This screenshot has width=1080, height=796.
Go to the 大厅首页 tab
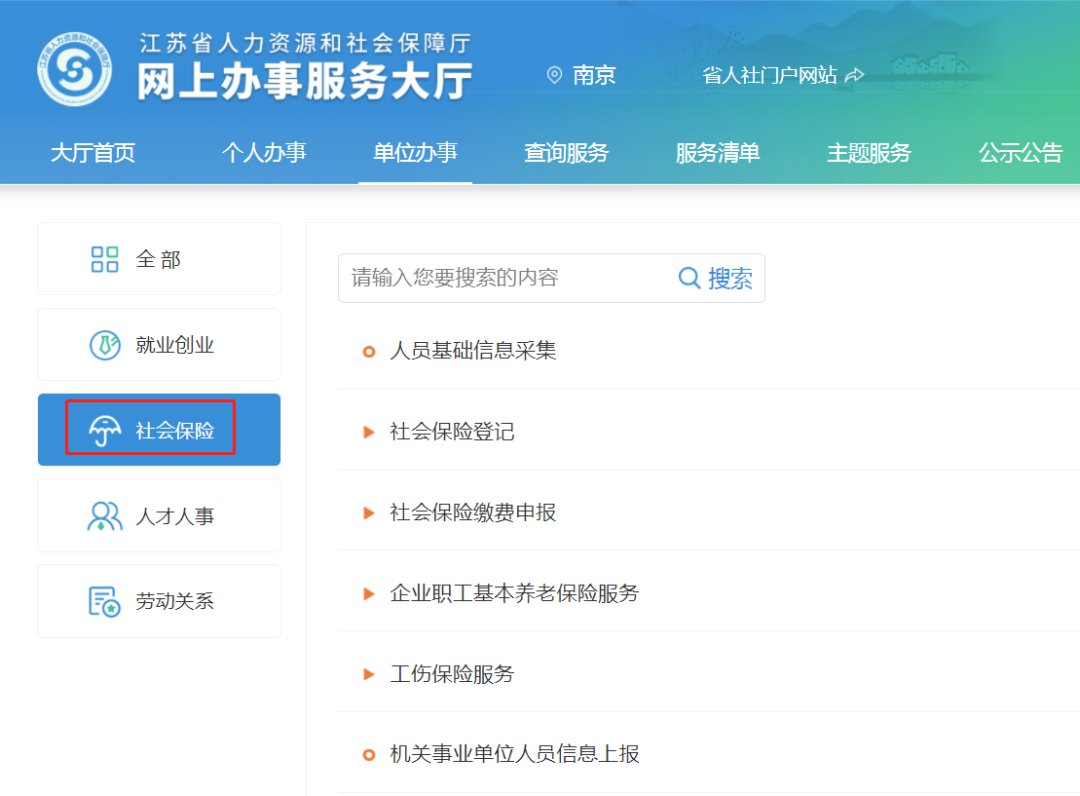coord(93,153)
